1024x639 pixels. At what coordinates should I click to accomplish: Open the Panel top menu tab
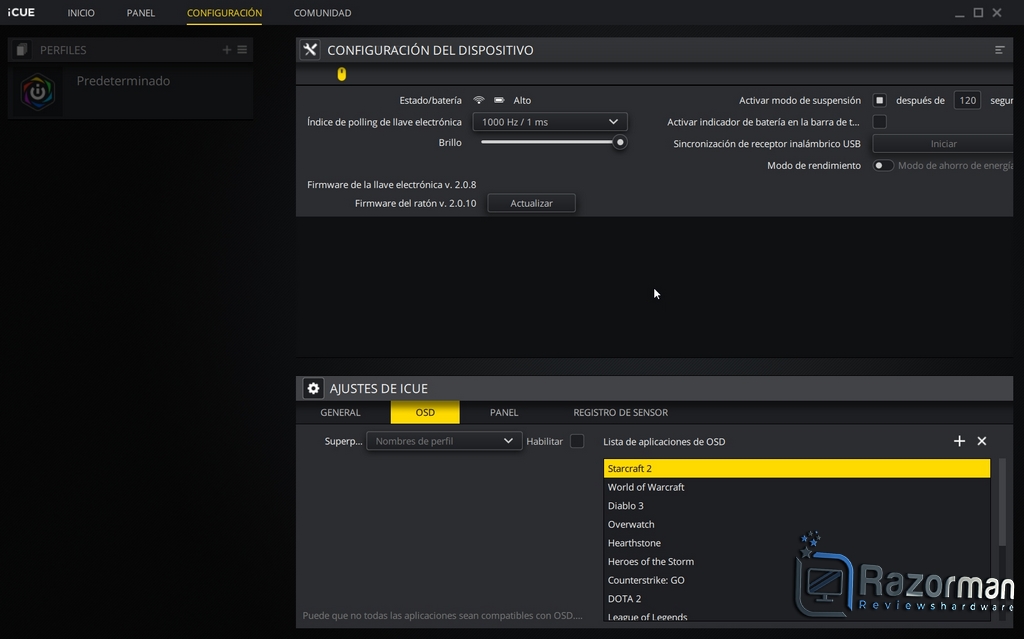[140, 13]
